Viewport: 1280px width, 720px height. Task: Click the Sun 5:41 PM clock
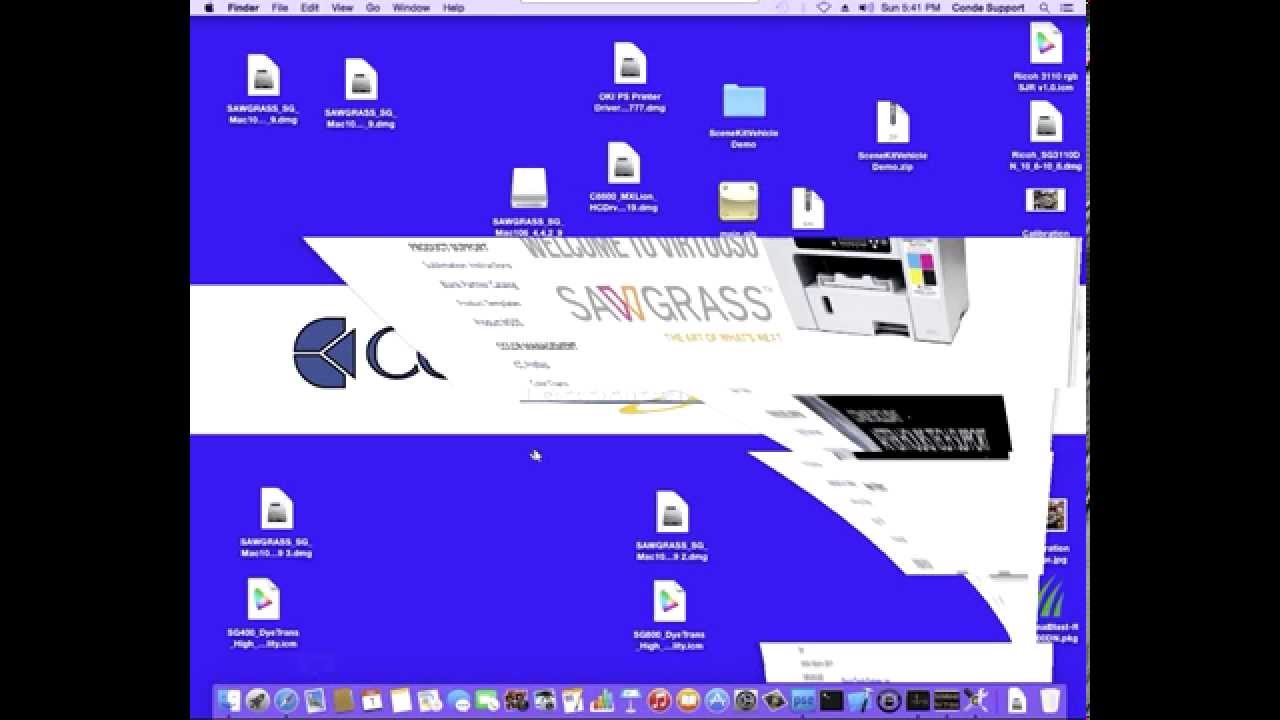click(910, 7)
